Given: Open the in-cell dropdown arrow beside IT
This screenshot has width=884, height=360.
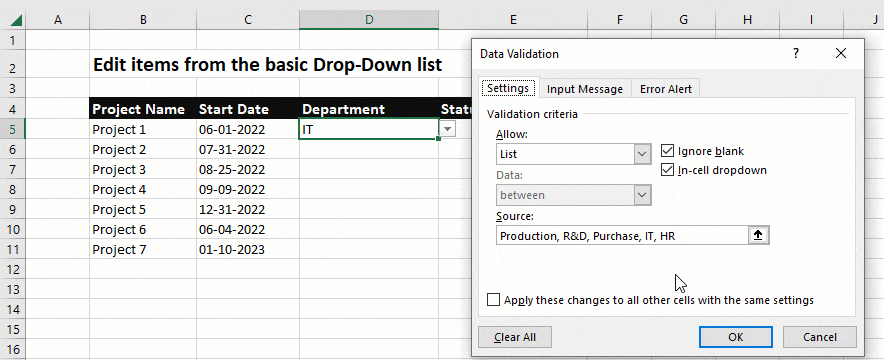Looking at the screenshot, I should tap(447, 130).
